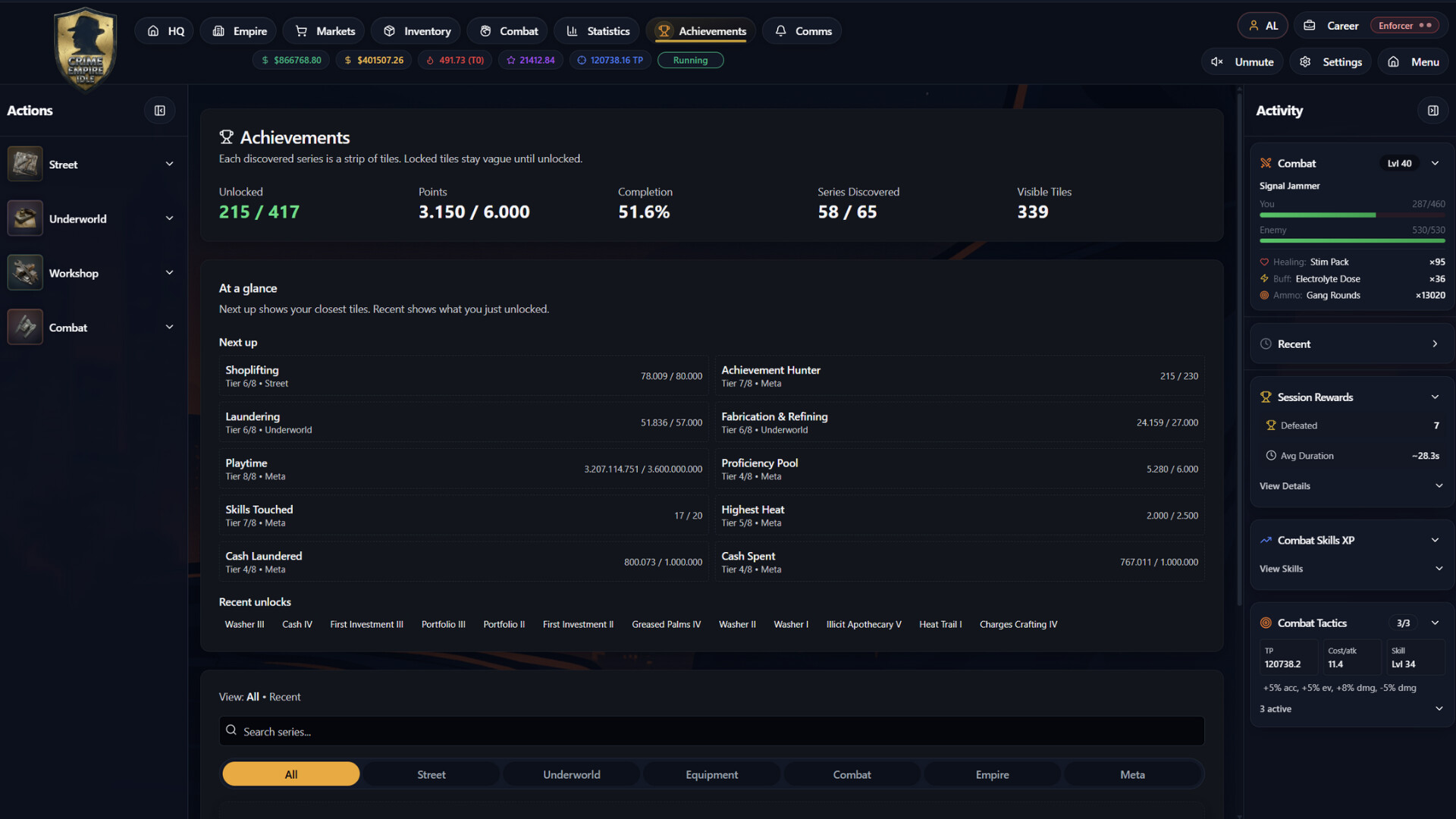This screenshot has width=1456, height=819.
Task: Collapse the Actions sidebar panel icon
Action: click(x=159, y=111)
